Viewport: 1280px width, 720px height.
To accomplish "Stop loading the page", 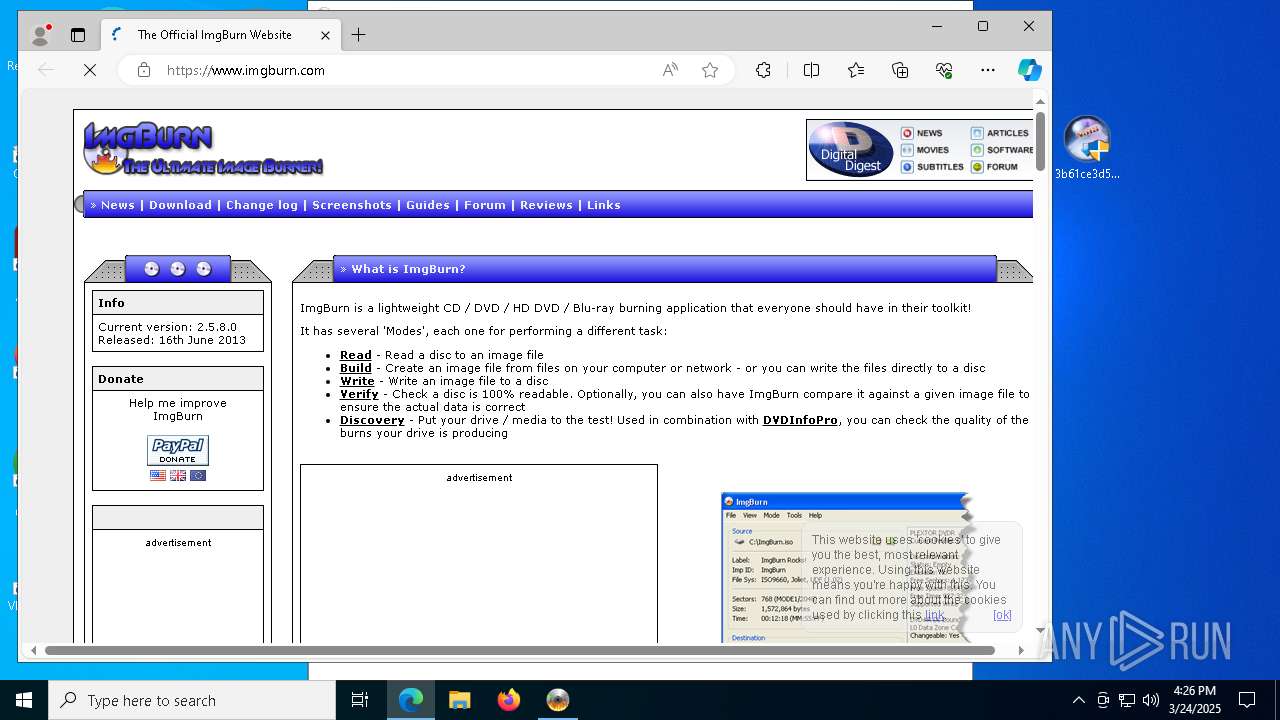I will coord(89,70).
